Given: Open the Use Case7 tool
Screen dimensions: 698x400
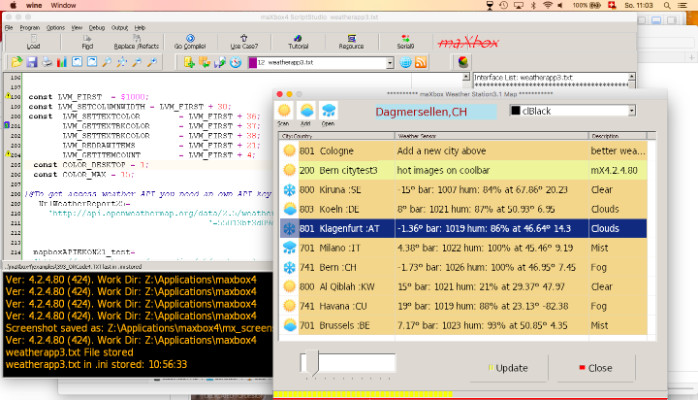Looking at the screenshot, I should point(244,42).
